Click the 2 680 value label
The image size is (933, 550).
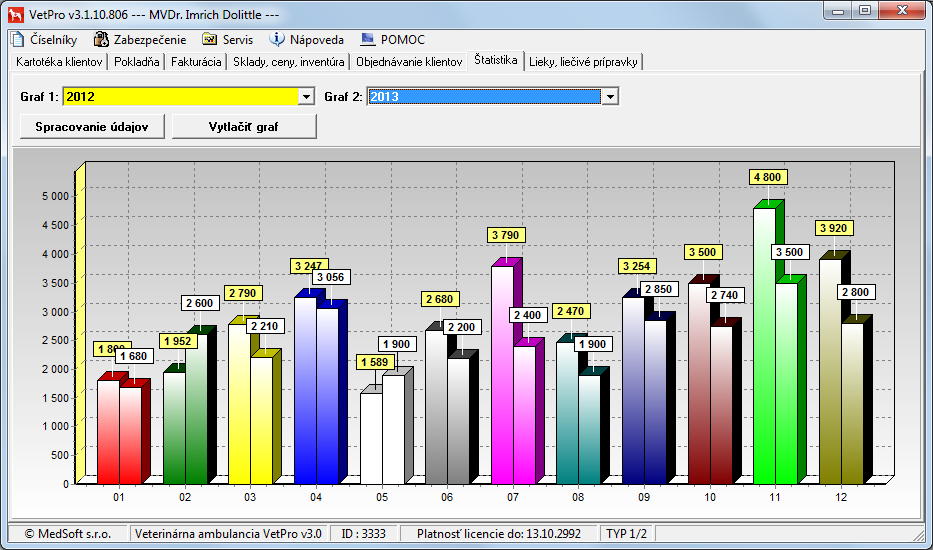click(x=441, y=299)
